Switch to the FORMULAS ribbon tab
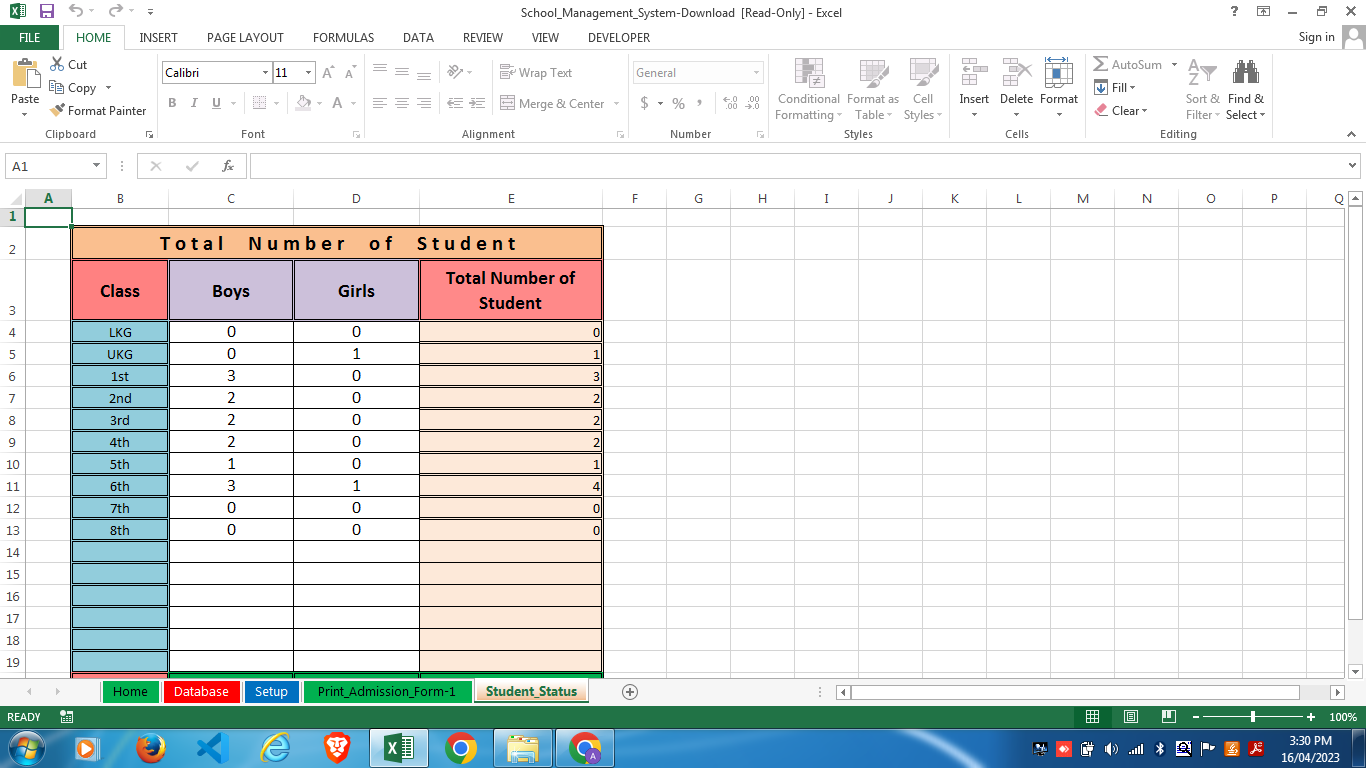Screen dimensions: 1366x768 click(x=343, y=38)
